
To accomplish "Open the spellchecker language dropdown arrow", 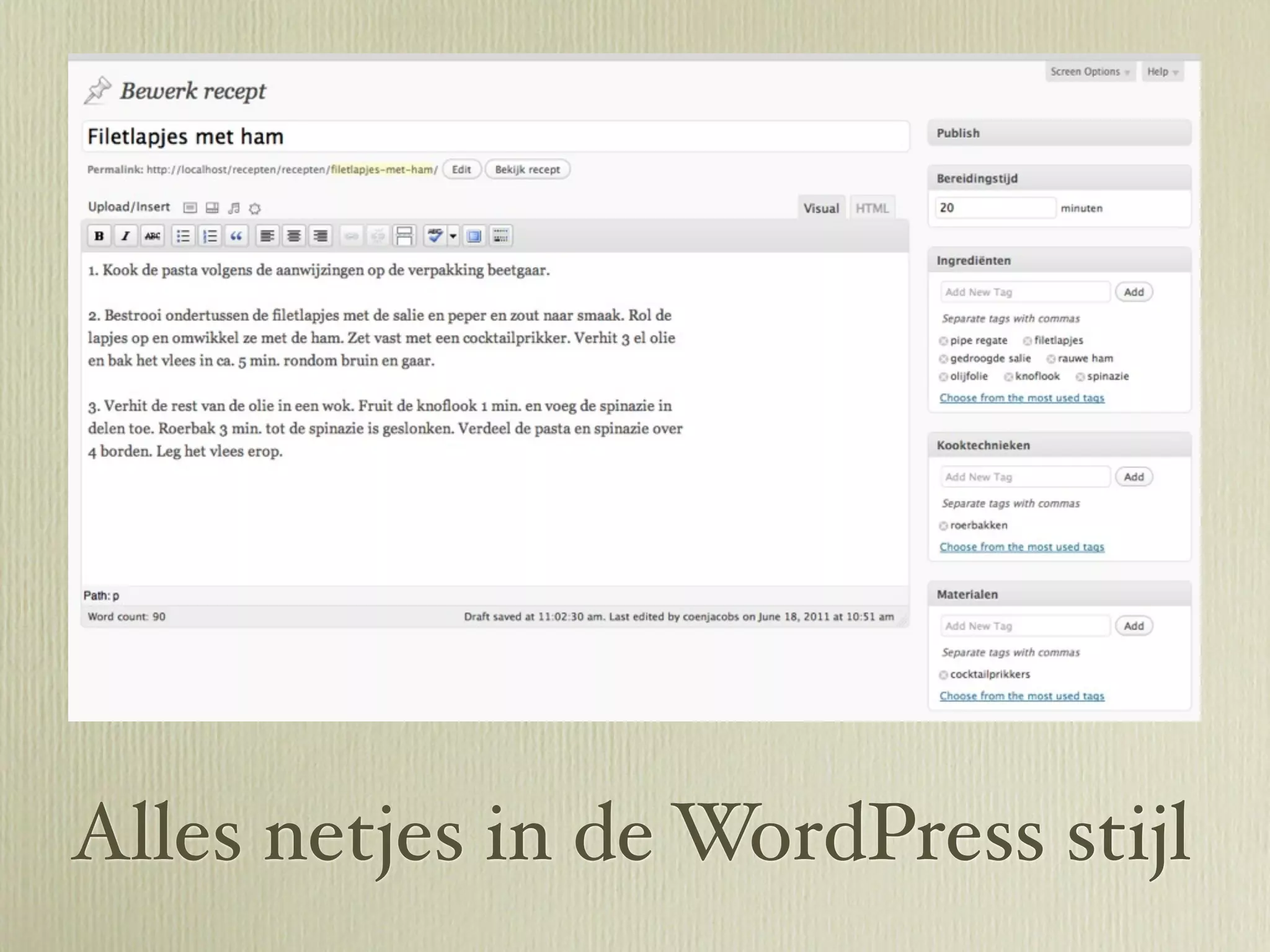I will [x=453, y=236].
